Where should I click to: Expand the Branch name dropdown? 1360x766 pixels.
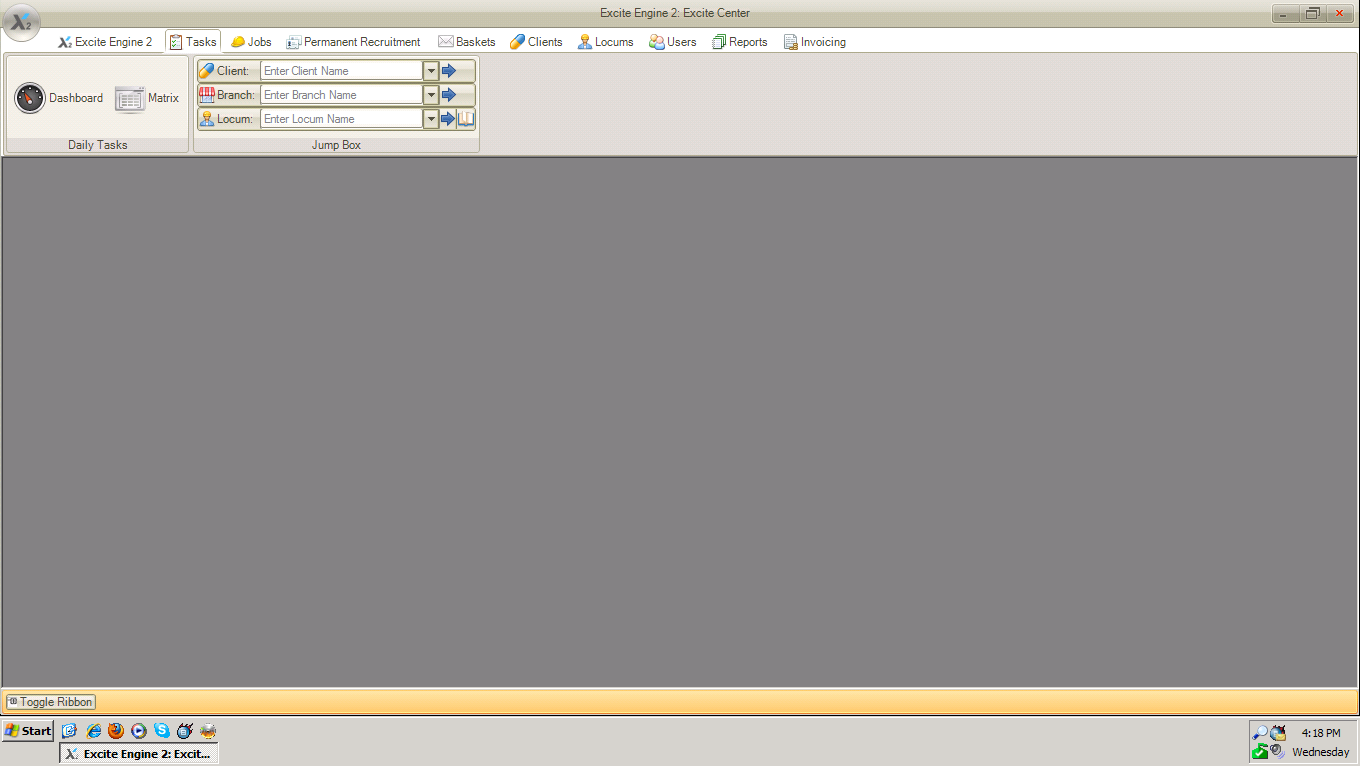click(431, 95)
